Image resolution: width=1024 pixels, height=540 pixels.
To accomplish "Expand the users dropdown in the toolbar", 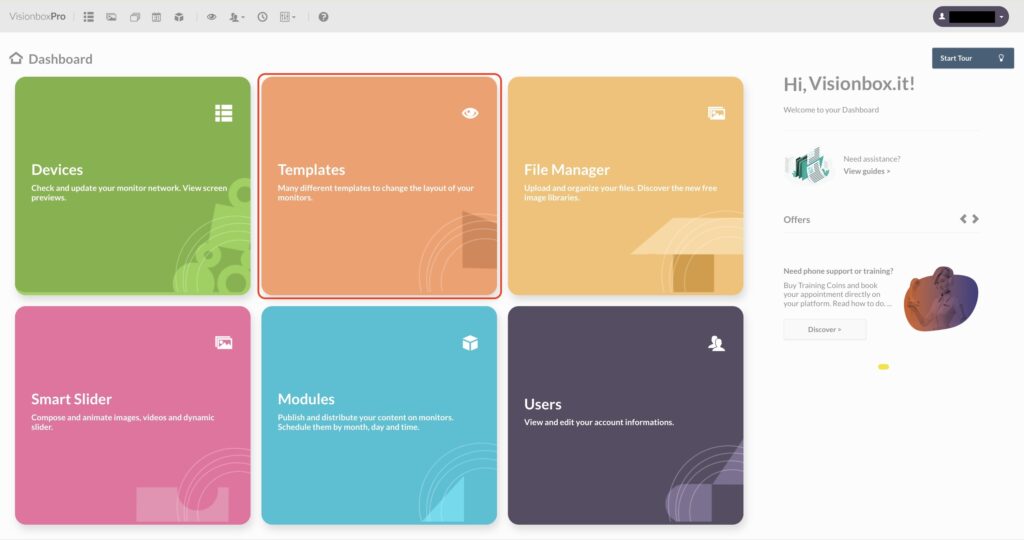I will coord(236,17).
